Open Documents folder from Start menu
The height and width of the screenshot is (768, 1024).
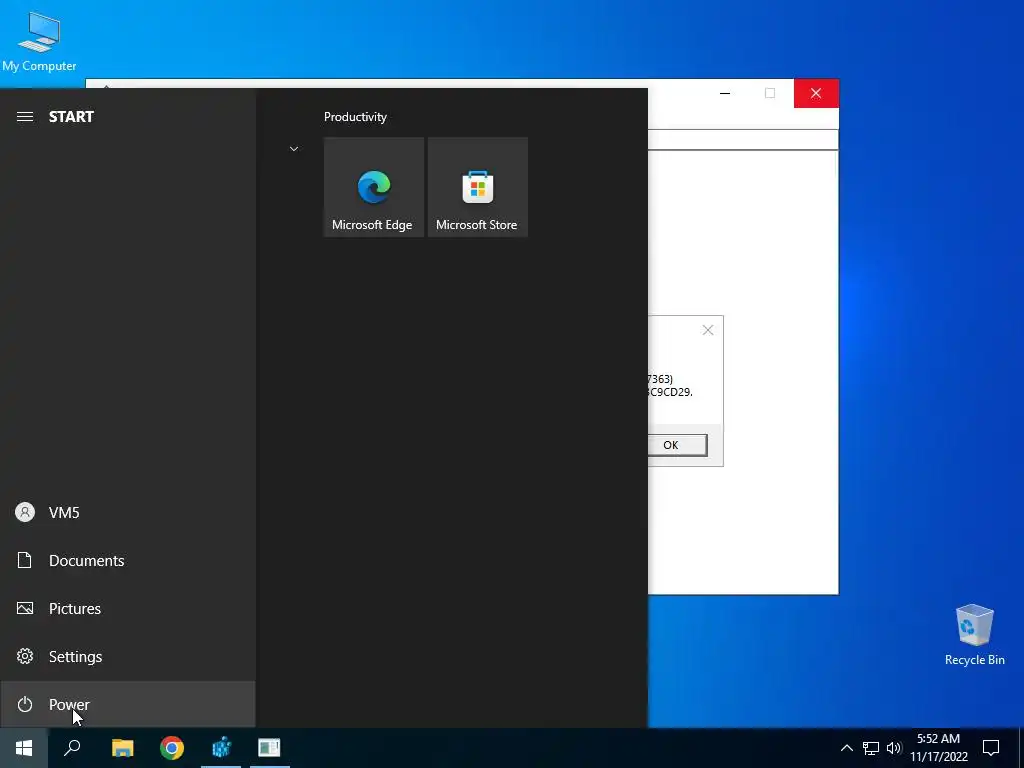coord(127,560)
